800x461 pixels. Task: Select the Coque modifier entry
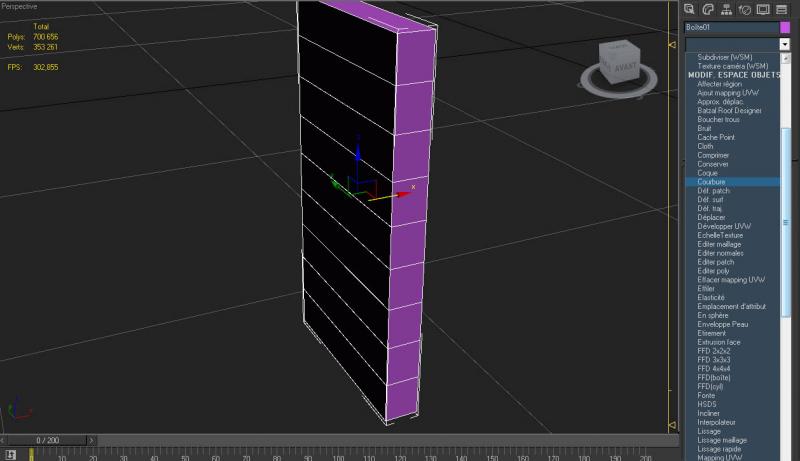[x=707, y=173]
